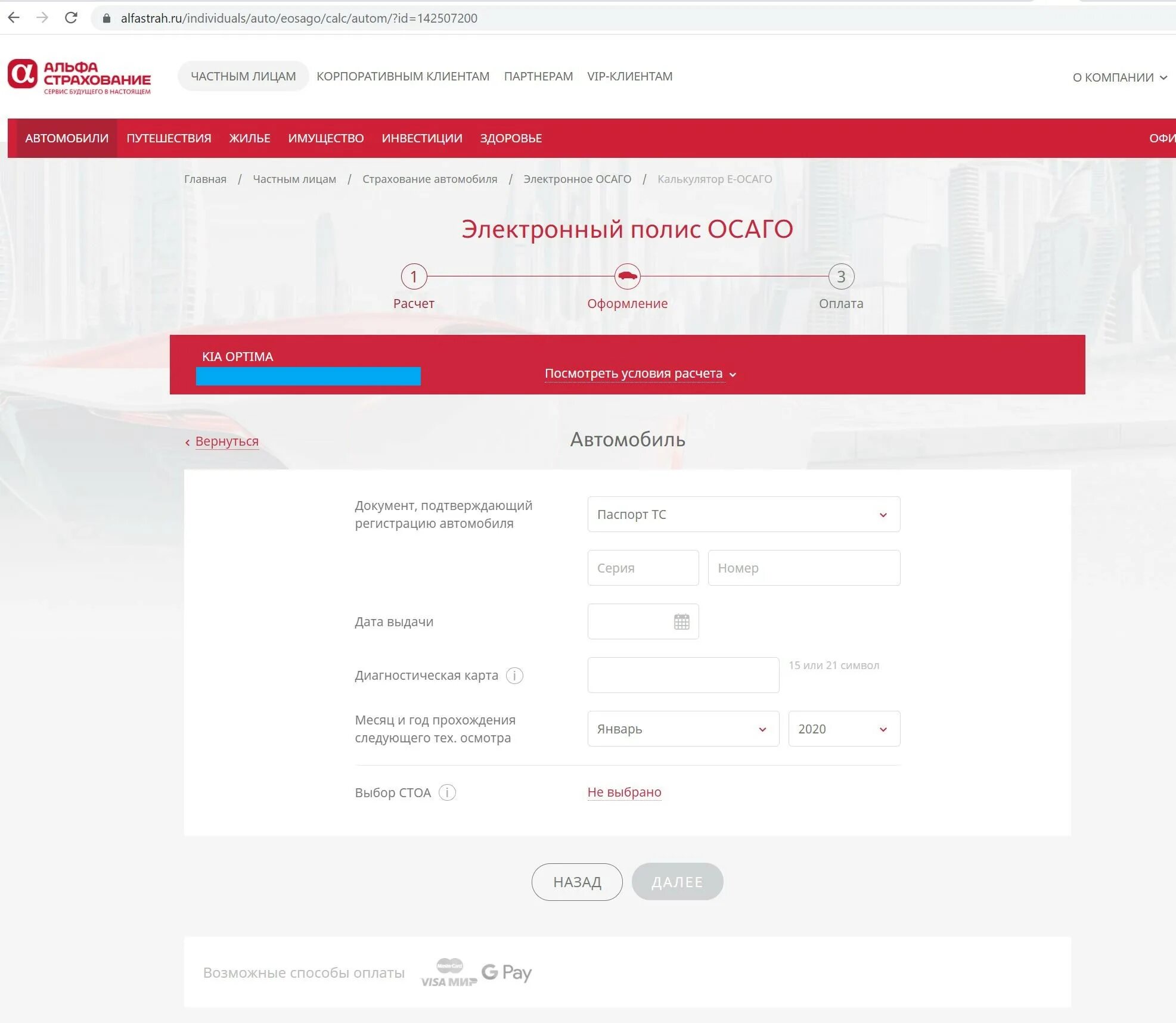Open the year dropdown showing 2020

pyautogui.click(x=844, y=729)
